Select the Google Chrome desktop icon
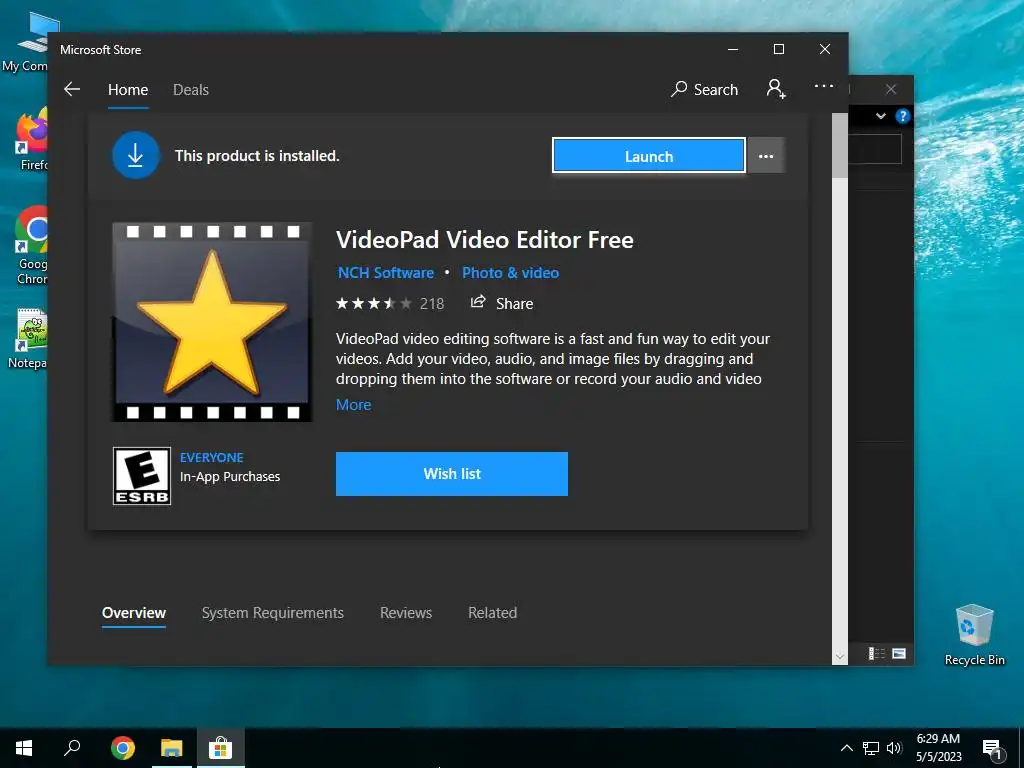The image size is (1024, 768). point(31,246)
